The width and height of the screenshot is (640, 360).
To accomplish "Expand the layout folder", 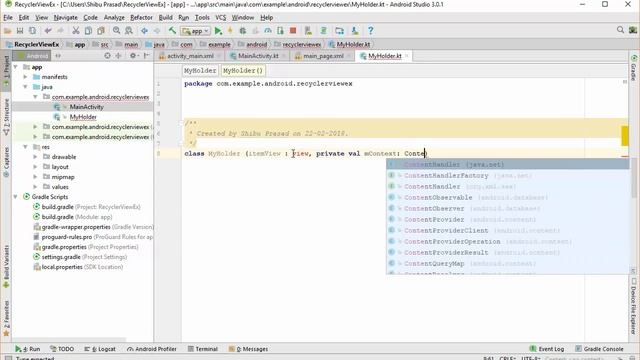I will (35, 167).
